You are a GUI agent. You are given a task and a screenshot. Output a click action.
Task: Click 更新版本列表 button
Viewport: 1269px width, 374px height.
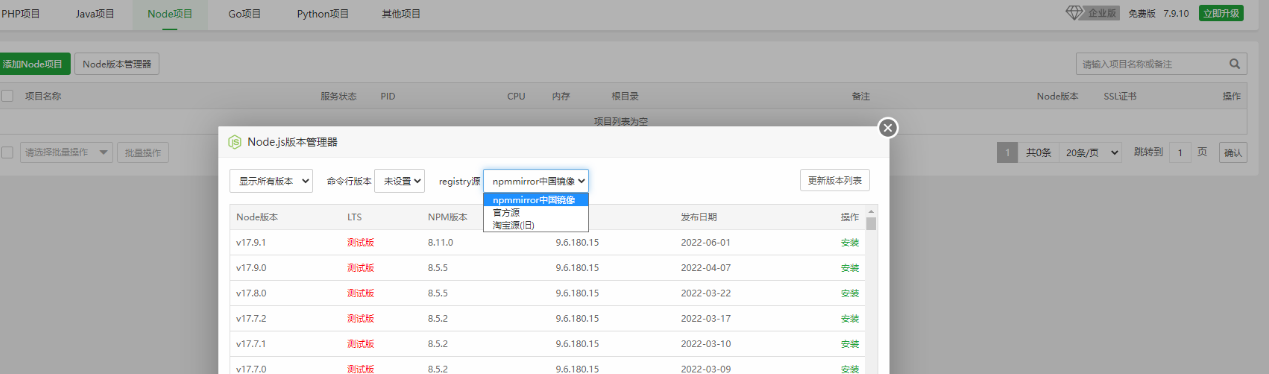coord(835,181)
